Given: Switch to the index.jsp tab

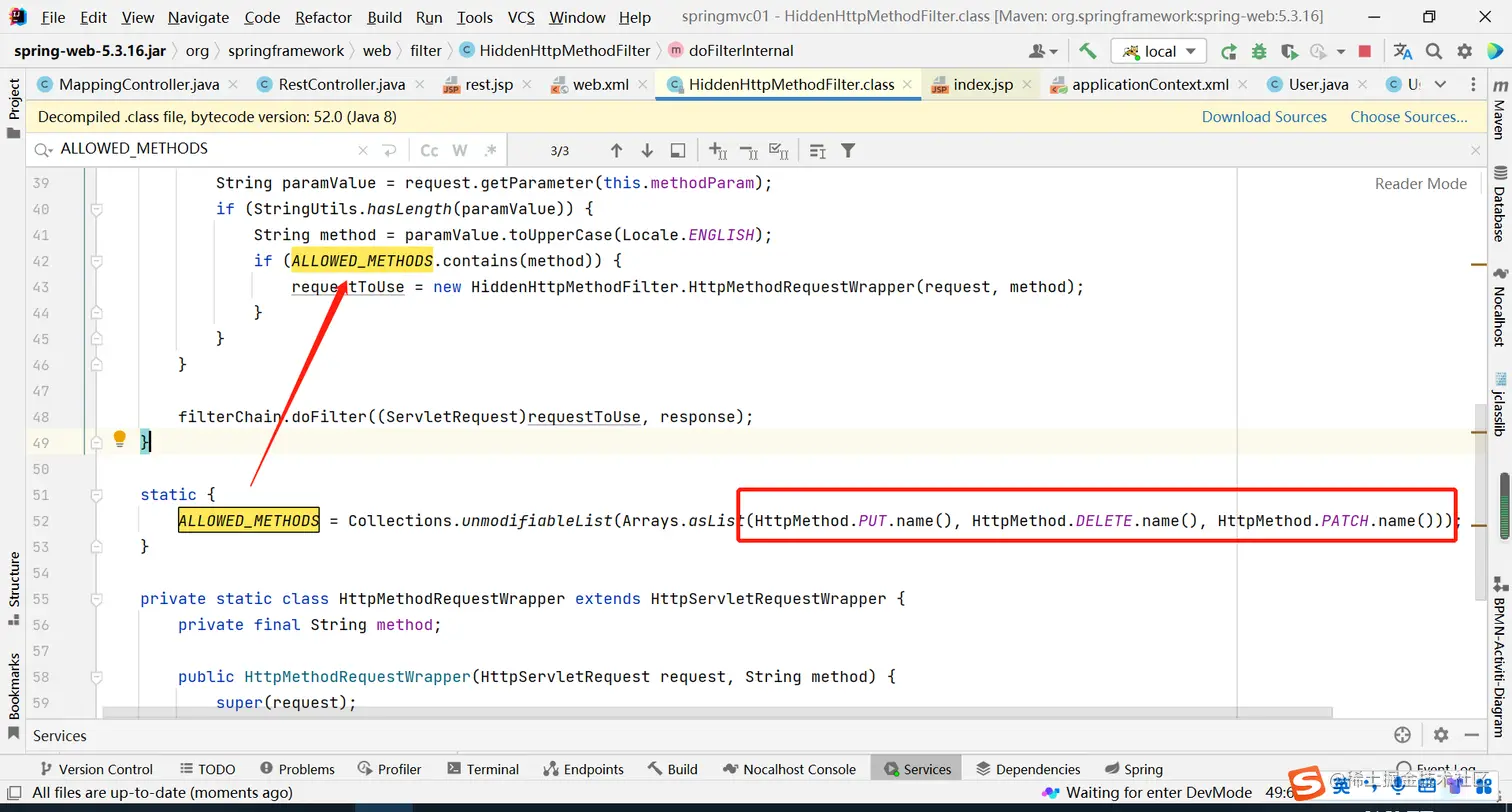Looking at the screenshot, I should 982,85.
